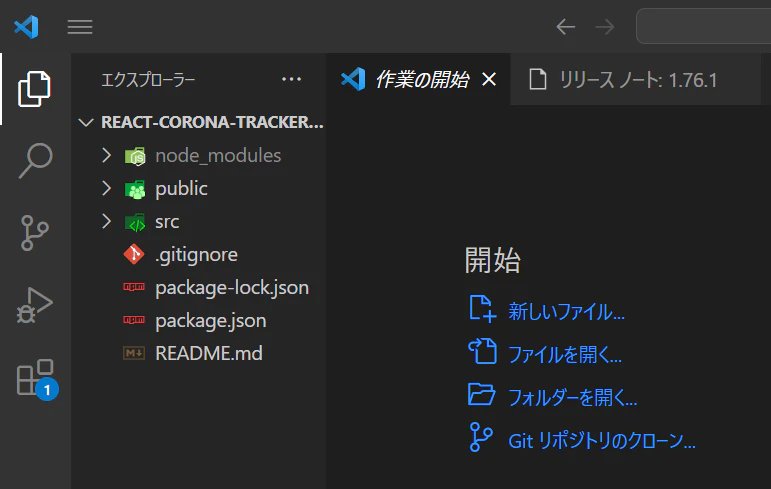Click file icon on リリース ノート tab
This screenshot has width=771, height=489.
pyautogui.click(x=537, y=79)
